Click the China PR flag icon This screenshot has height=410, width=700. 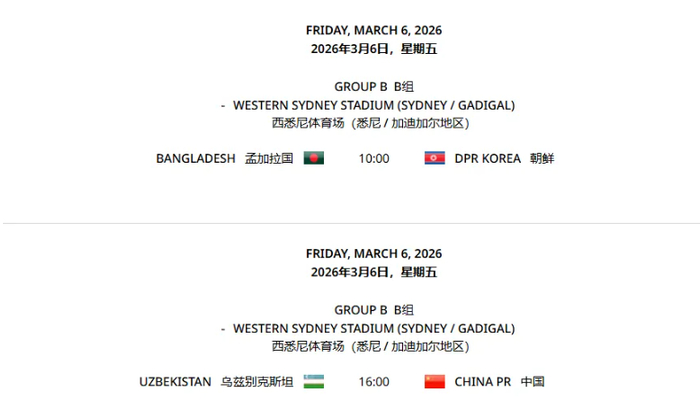435,381
